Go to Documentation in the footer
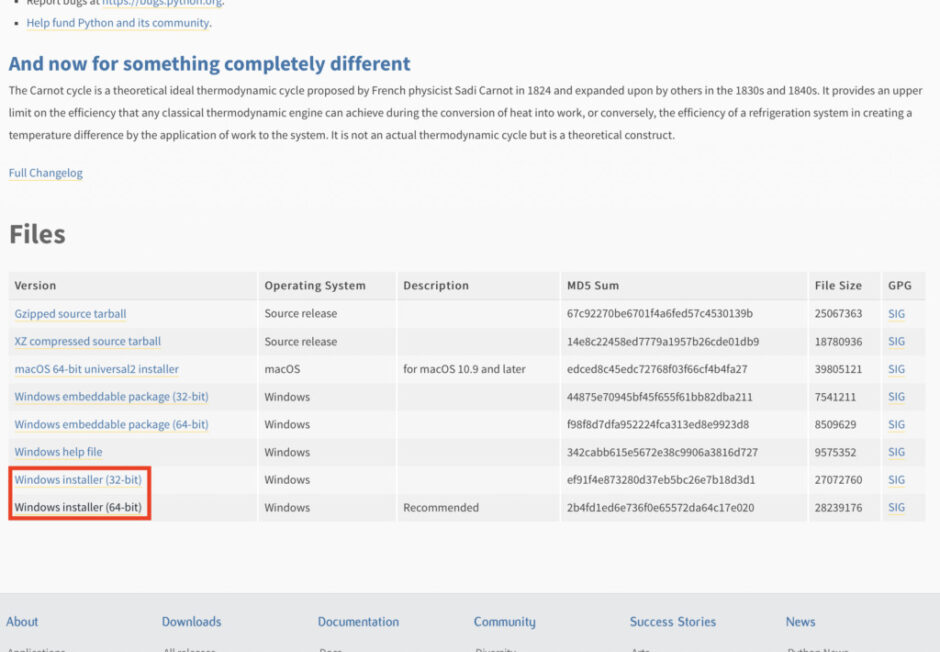 click(x=358, y=622)
